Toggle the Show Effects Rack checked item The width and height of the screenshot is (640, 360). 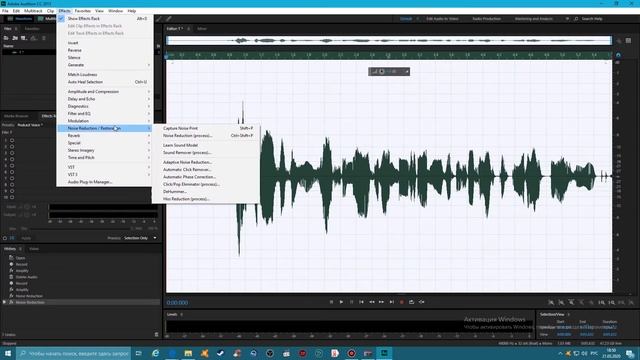click(106, 18)
